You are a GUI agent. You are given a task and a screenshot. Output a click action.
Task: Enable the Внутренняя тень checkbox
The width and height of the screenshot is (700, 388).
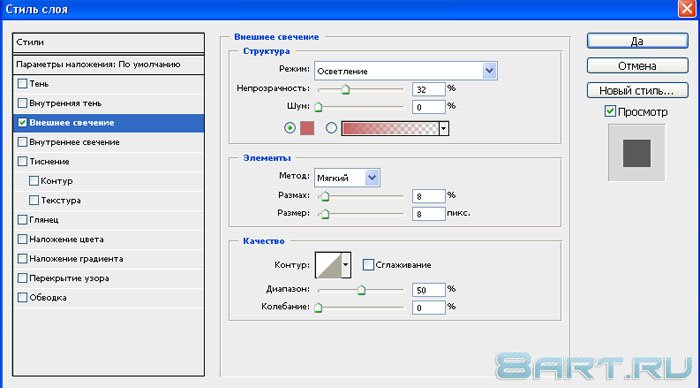[22, 103]
